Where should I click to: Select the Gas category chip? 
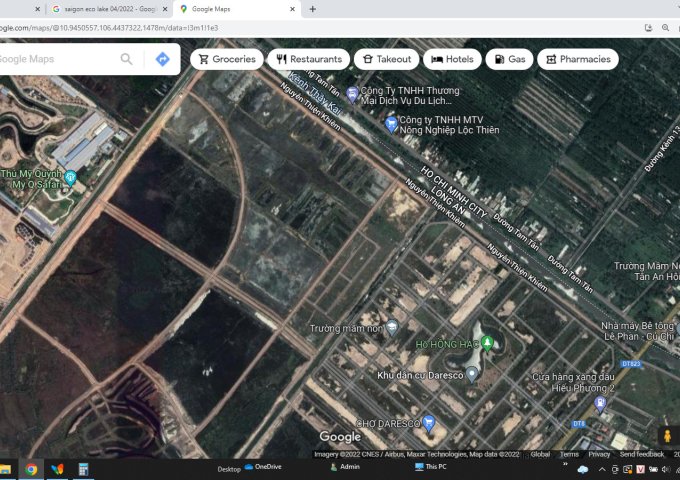point(510,59)
